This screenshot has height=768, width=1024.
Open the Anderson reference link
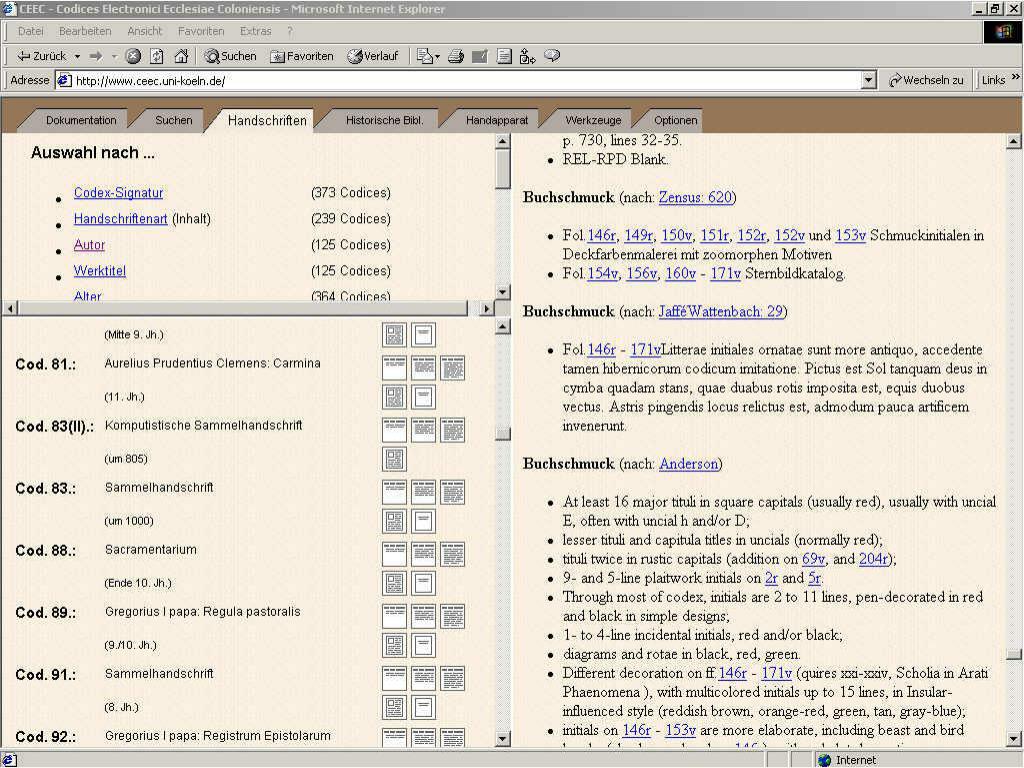[x=688, y=464]
